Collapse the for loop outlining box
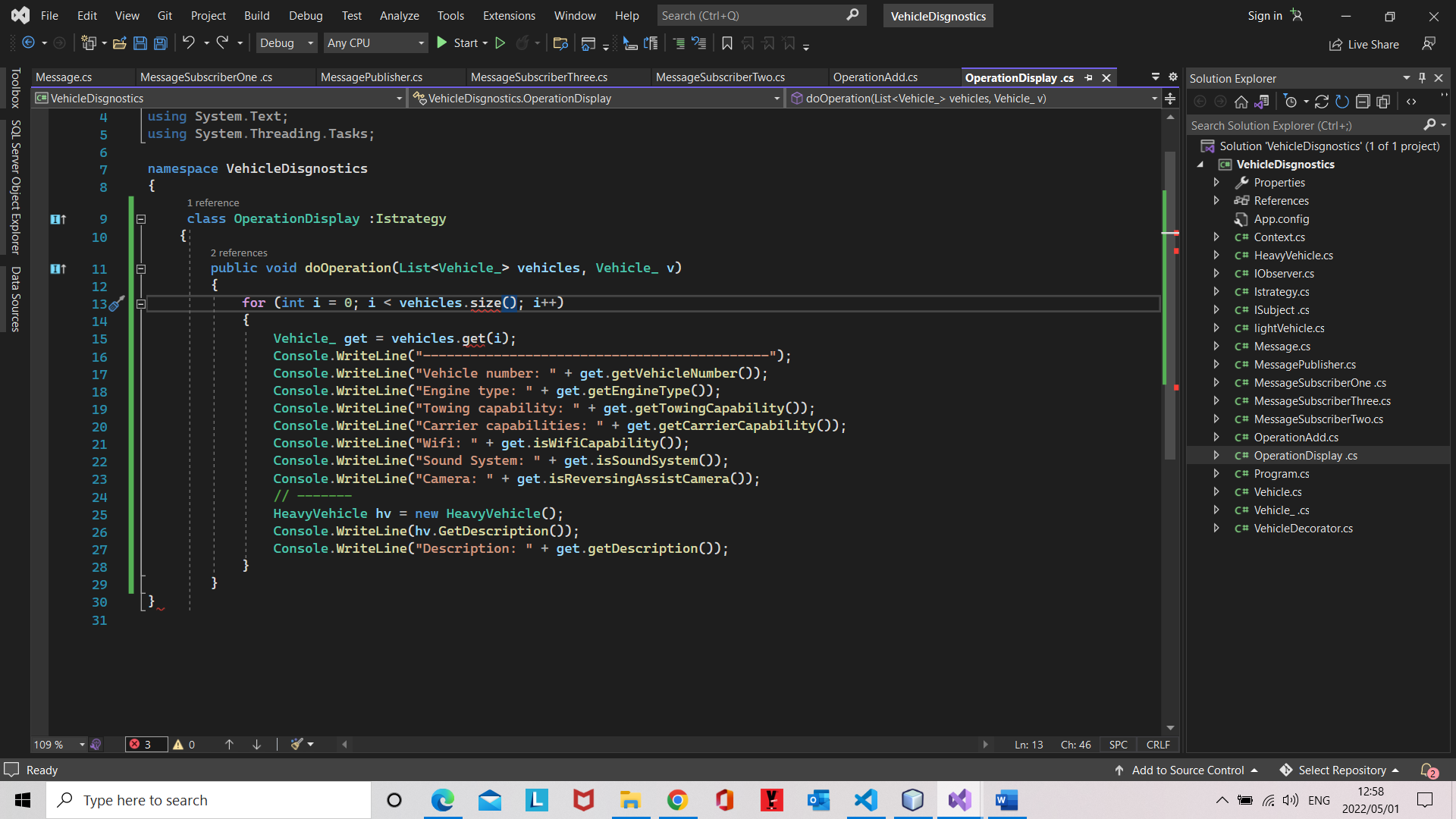 point(141,303)
